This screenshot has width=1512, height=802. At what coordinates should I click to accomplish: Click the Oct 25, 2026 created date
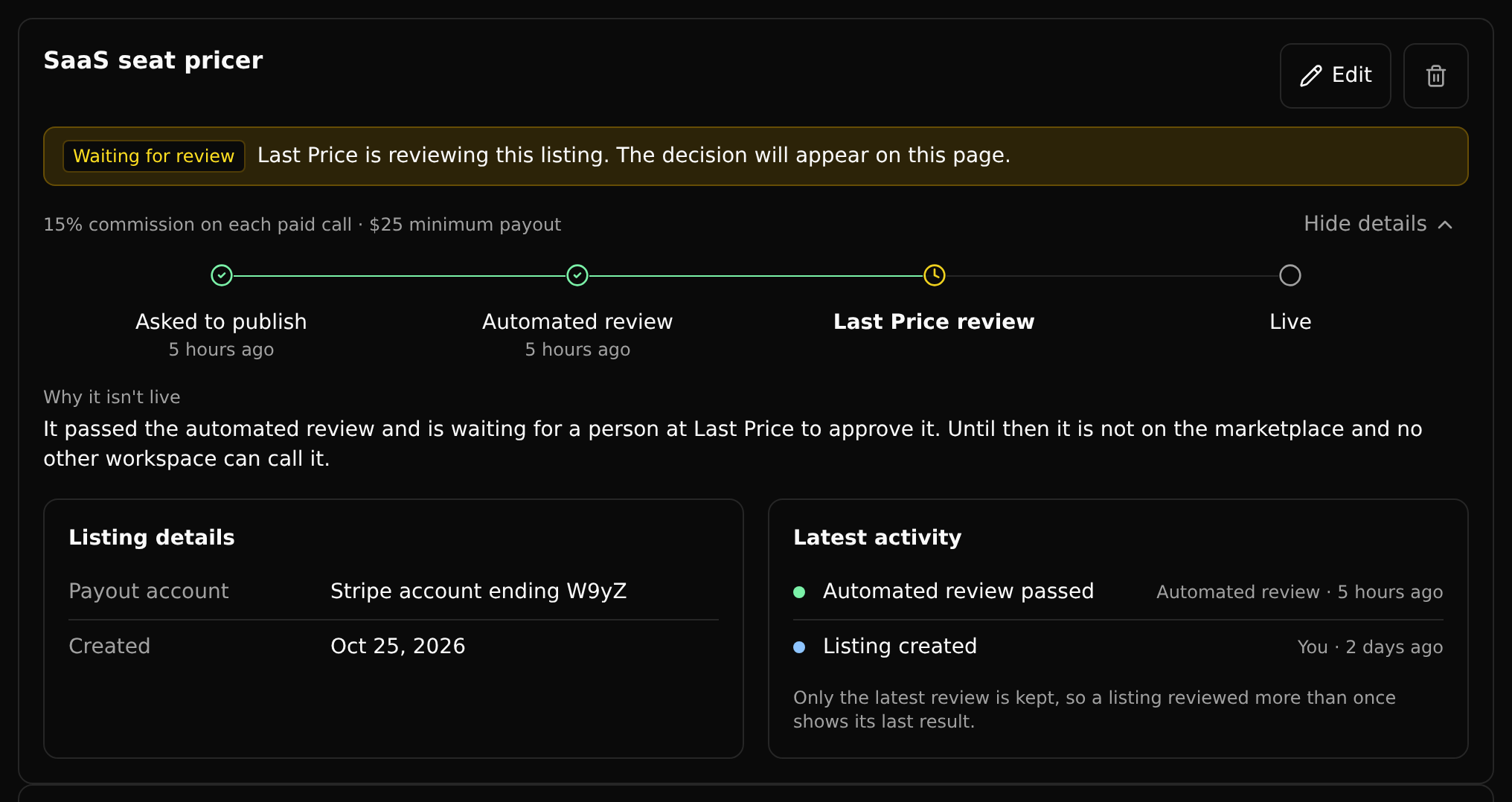pos(398,646)
